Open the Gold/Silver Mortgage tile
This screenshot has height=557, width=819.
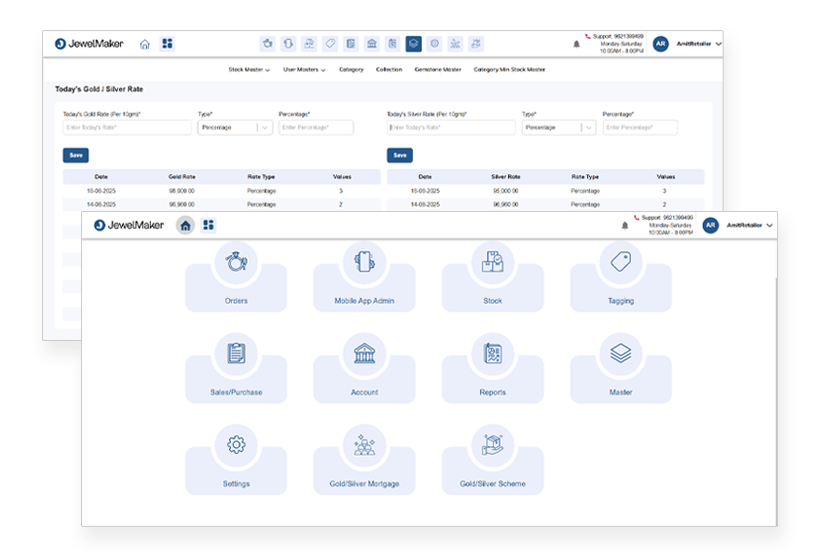point(365,460)
